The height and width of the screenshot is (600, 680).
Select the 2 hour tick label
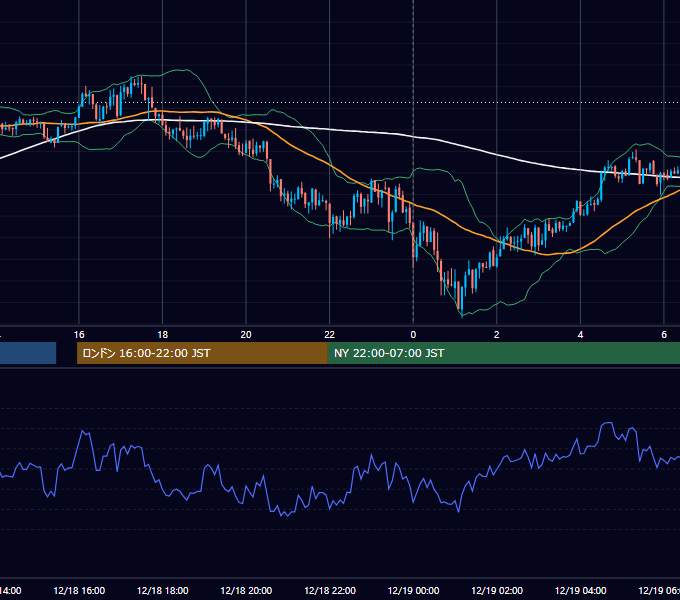tap(497, 334)
